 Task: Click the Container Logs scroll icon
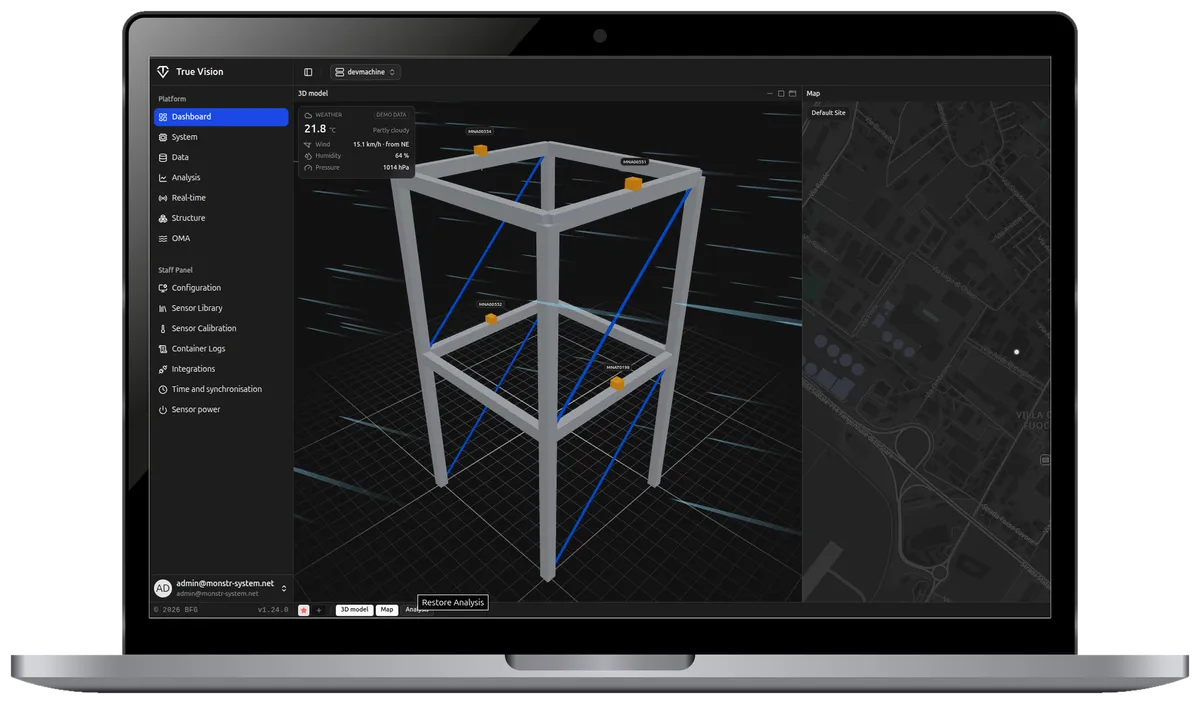[x=163, y=349]
